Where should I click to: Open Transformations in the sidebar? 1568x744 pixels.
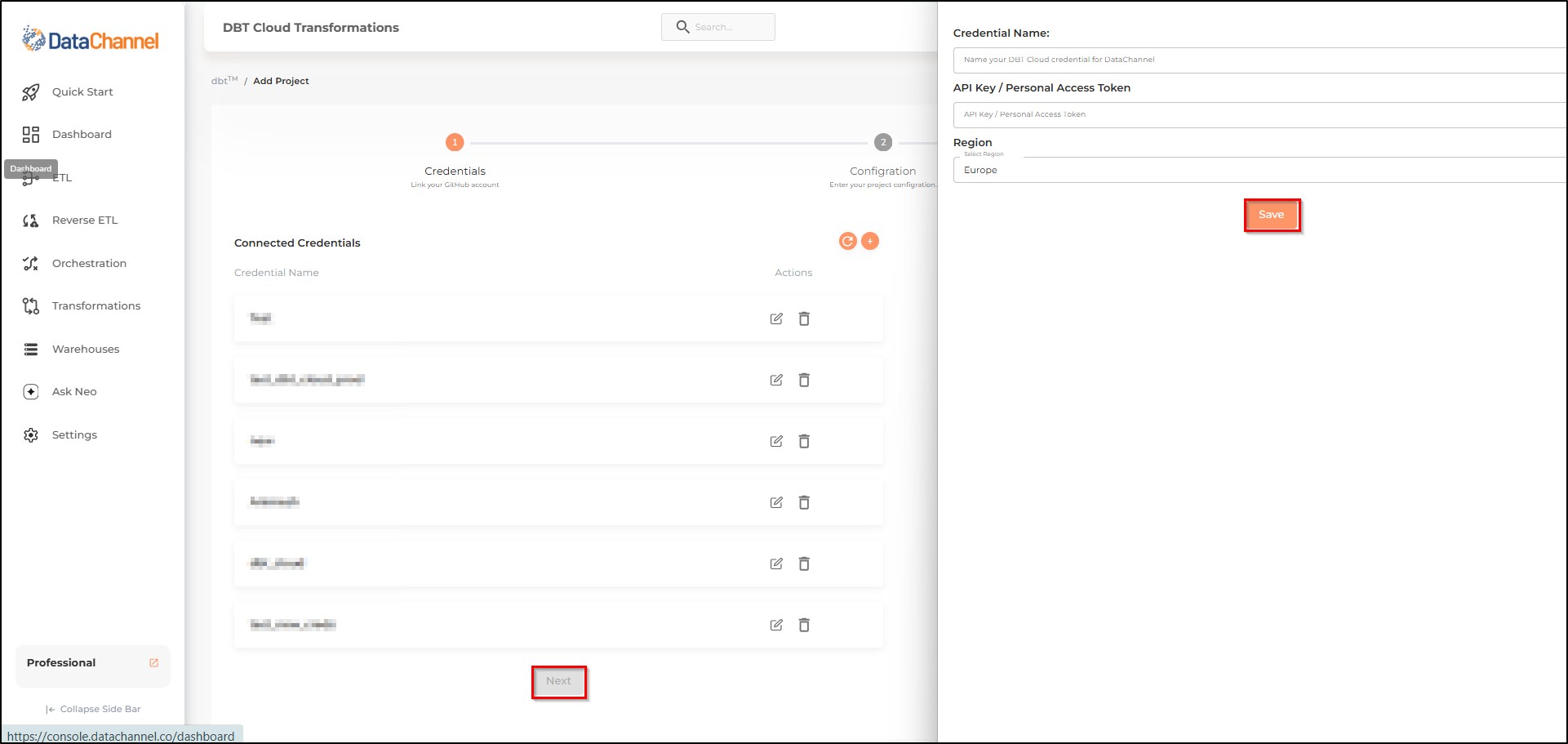pyautogui.click(x=96, y=306)
